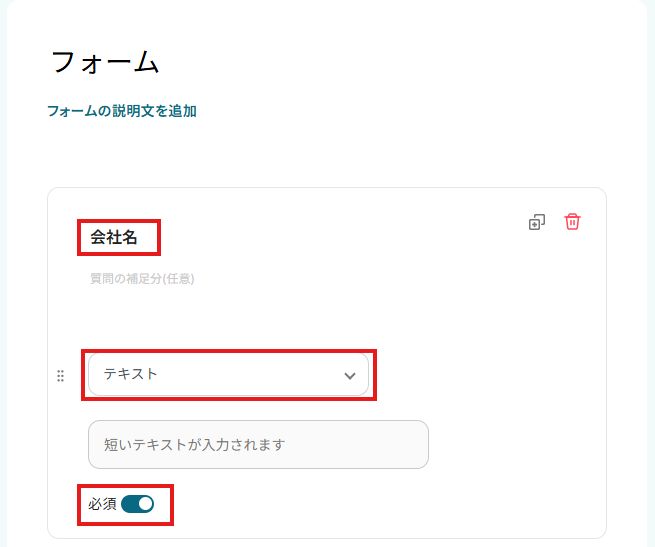Select the テキスト text inside the combo box
The height and width of the screenshot is (547, 655).
[x=131, y=374]
